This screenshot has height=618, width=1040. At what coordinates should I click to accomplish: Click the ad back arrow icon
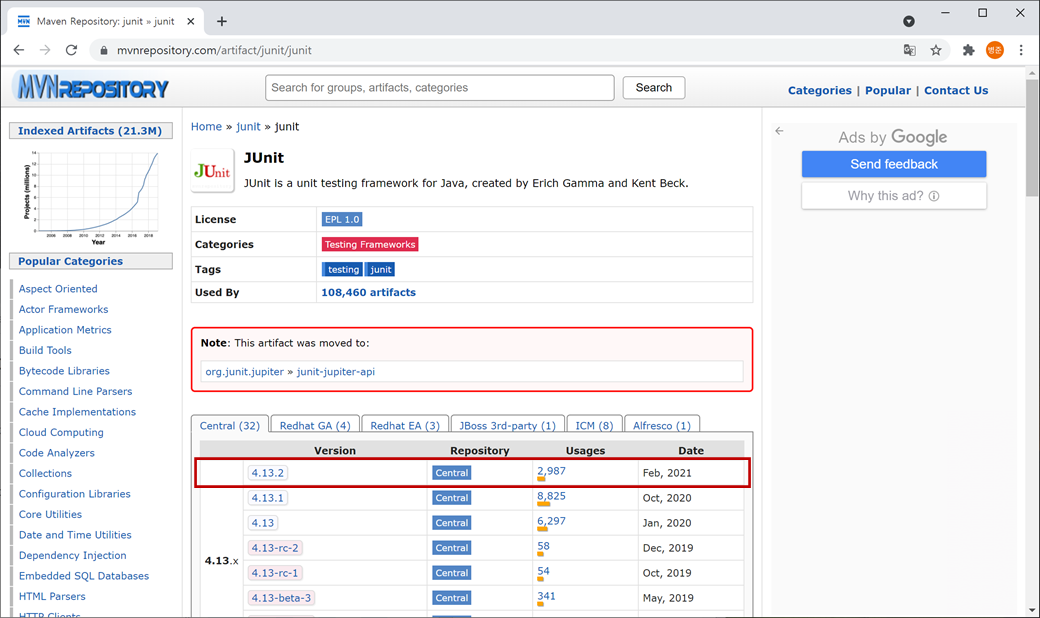779,131
